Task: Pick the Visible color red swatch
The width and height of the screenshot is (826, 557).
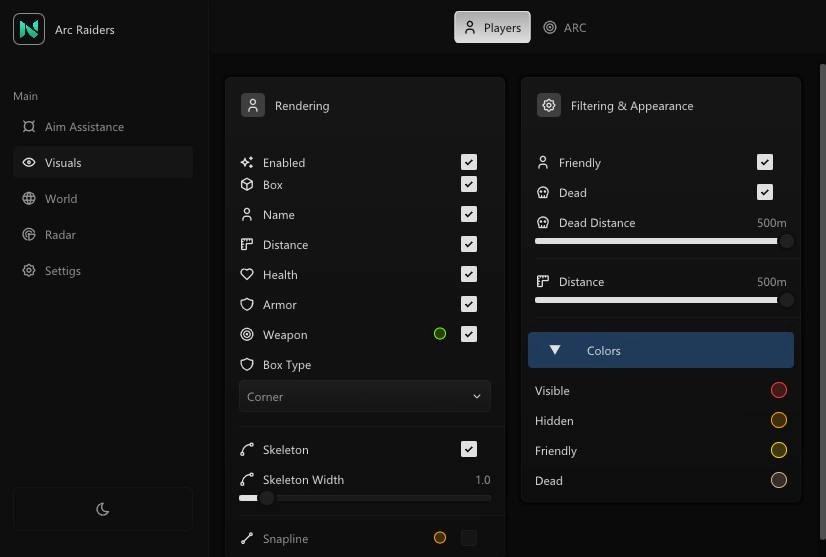Action: 779,391
